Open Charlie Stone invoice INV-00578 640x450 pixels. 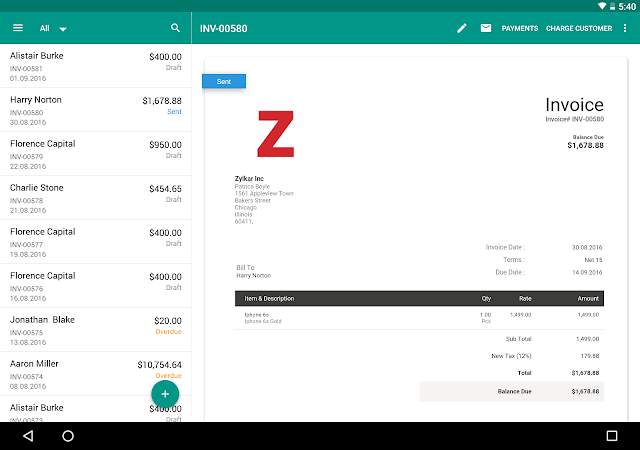coord(96,198)
